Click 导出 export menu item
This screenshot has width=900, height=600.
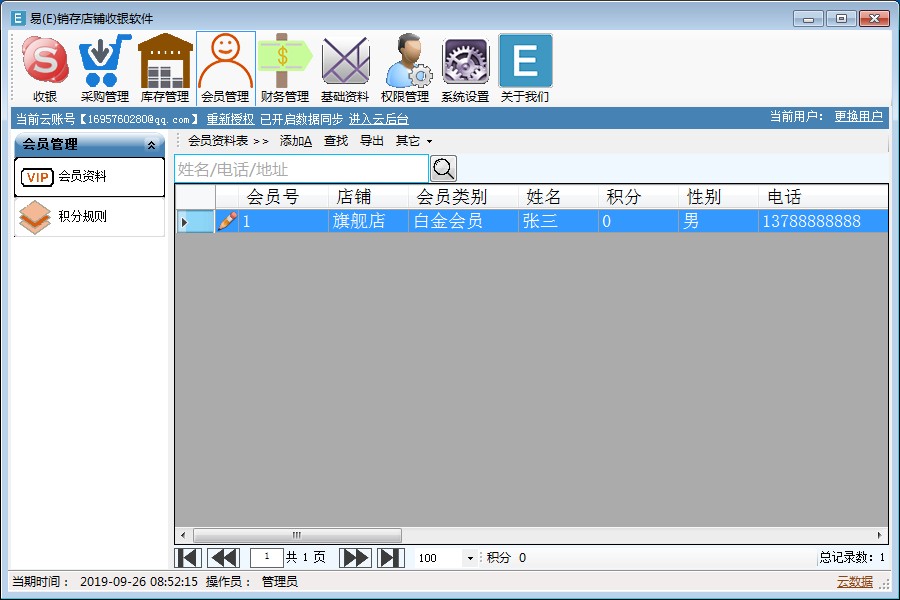coord(371,141)
